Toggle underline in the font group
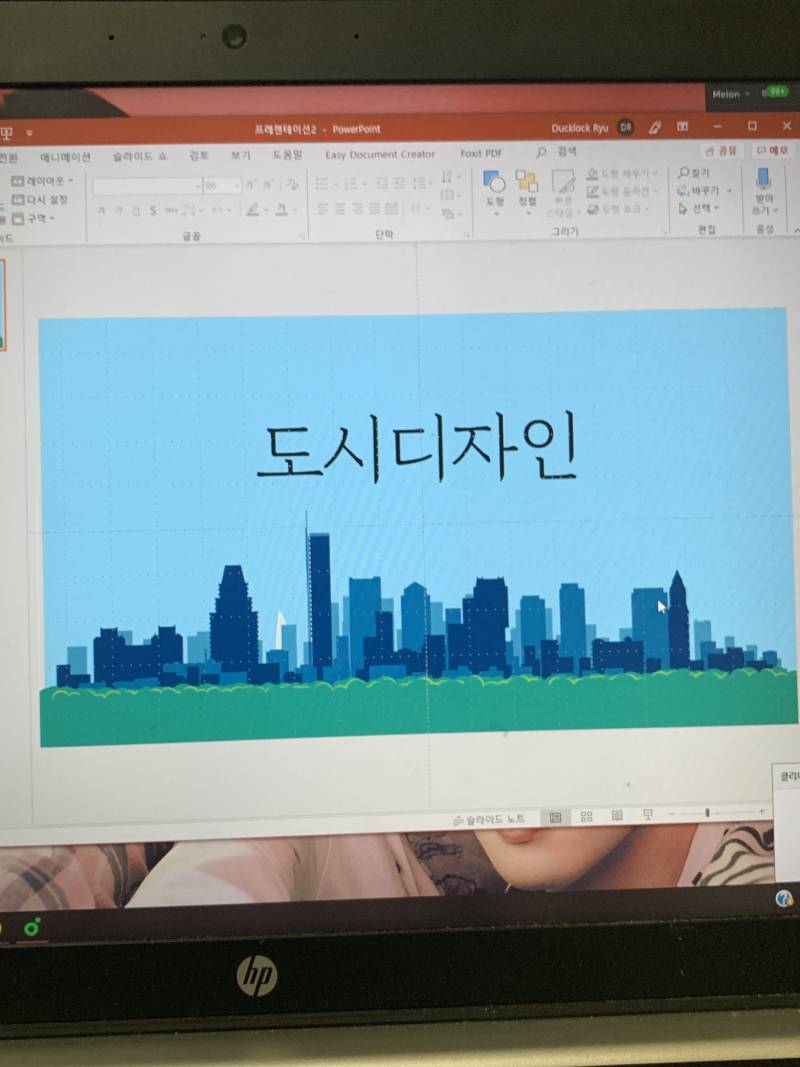The image size is (800, 1067). pos(136,210)
